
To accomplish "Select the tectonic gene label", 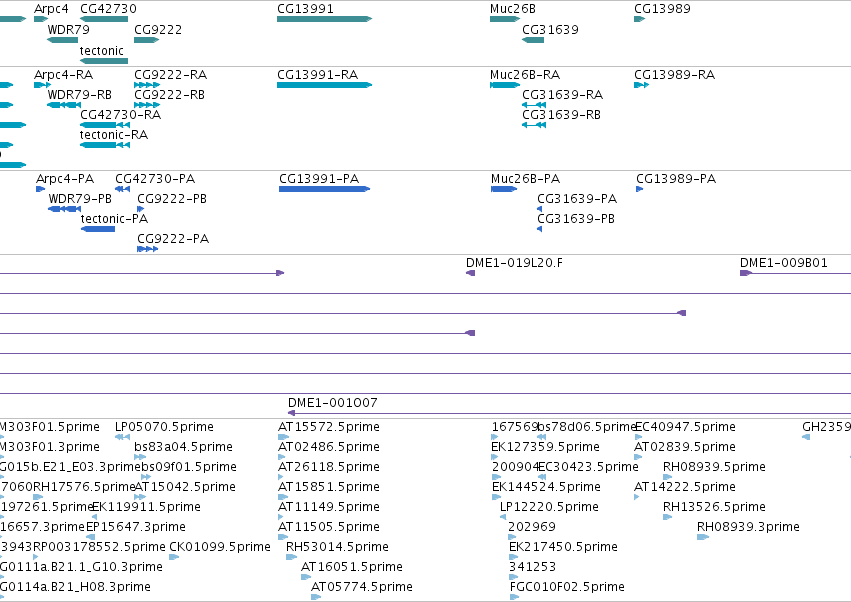I will [x=101, y=50].
